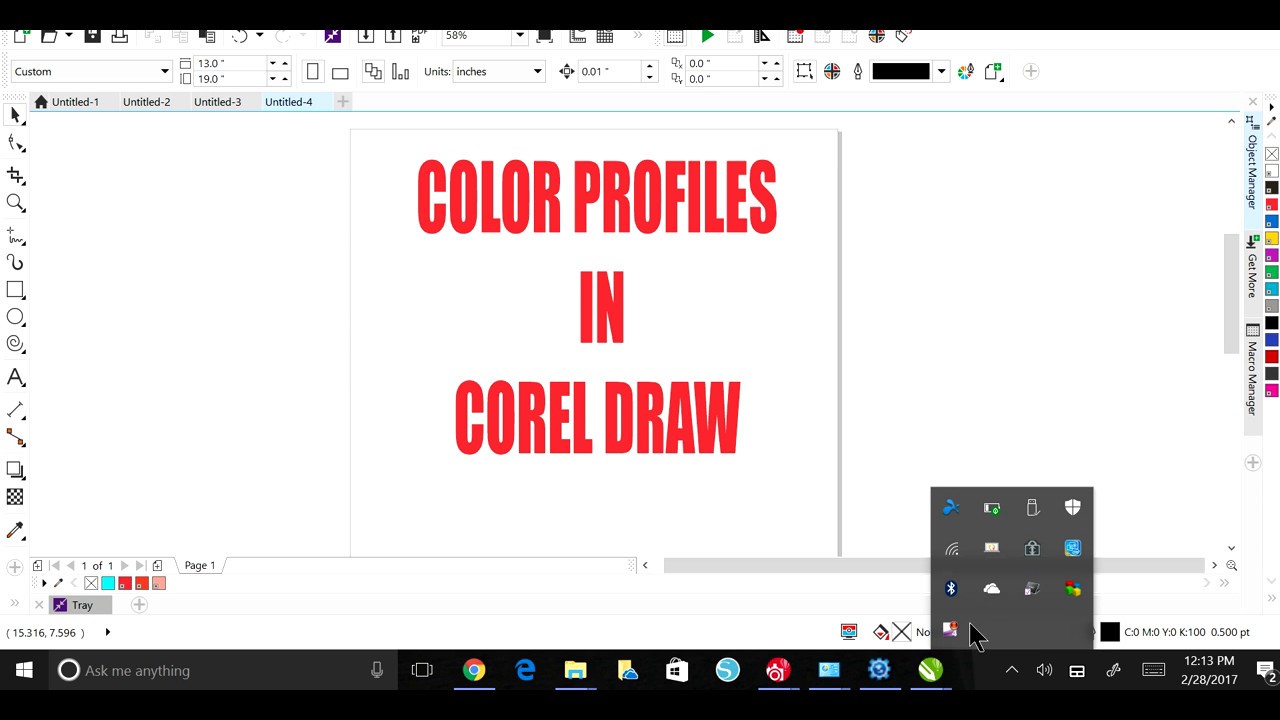The width and height of the screenshot is (1280, 720).
Task: Select the Freehand drawing tool
Action: pos(15,236)
